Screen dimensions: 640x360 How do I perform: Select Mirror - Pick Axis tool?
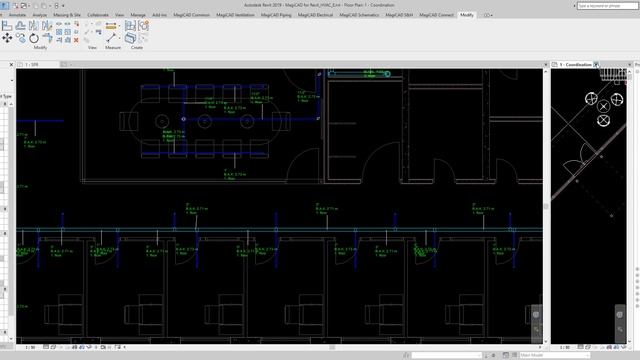click(33, 26)
